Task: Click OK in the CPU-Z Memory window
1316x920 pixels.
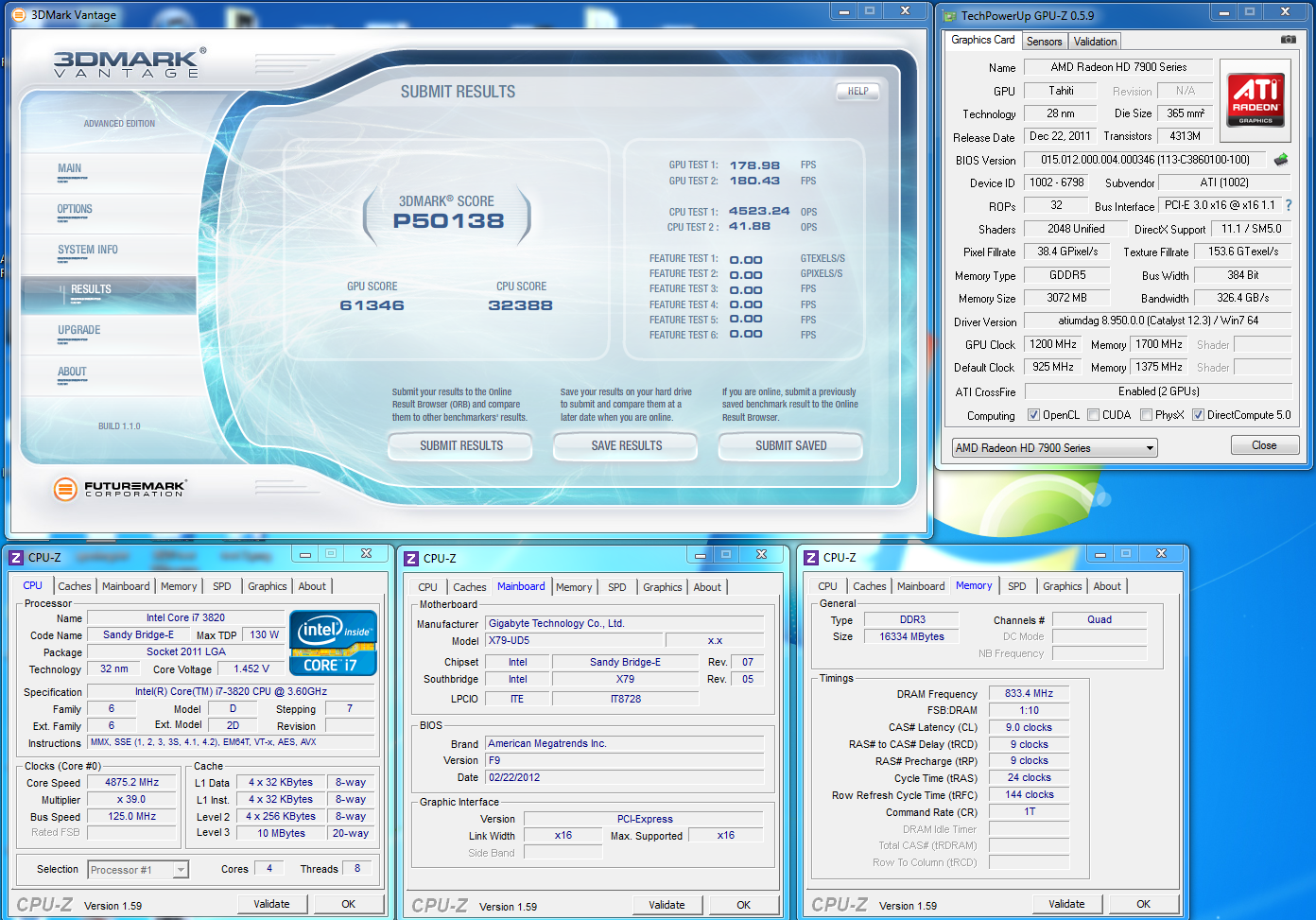Action: pos(1144,904)
